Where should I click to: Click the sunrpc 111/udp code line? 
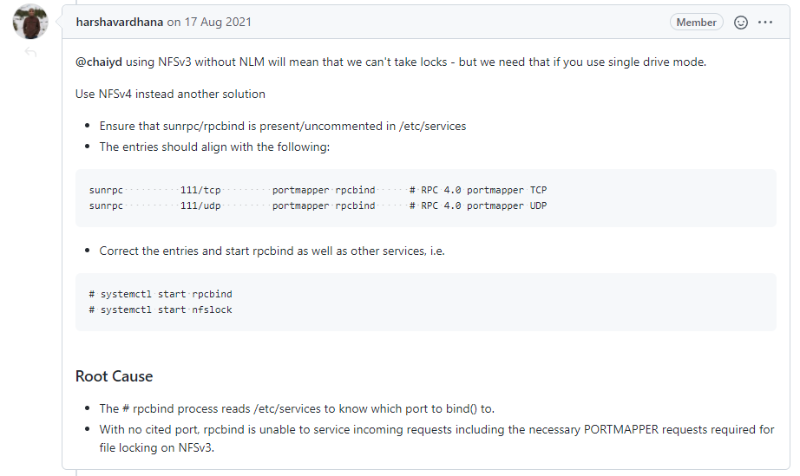click(x=317, y=206)
